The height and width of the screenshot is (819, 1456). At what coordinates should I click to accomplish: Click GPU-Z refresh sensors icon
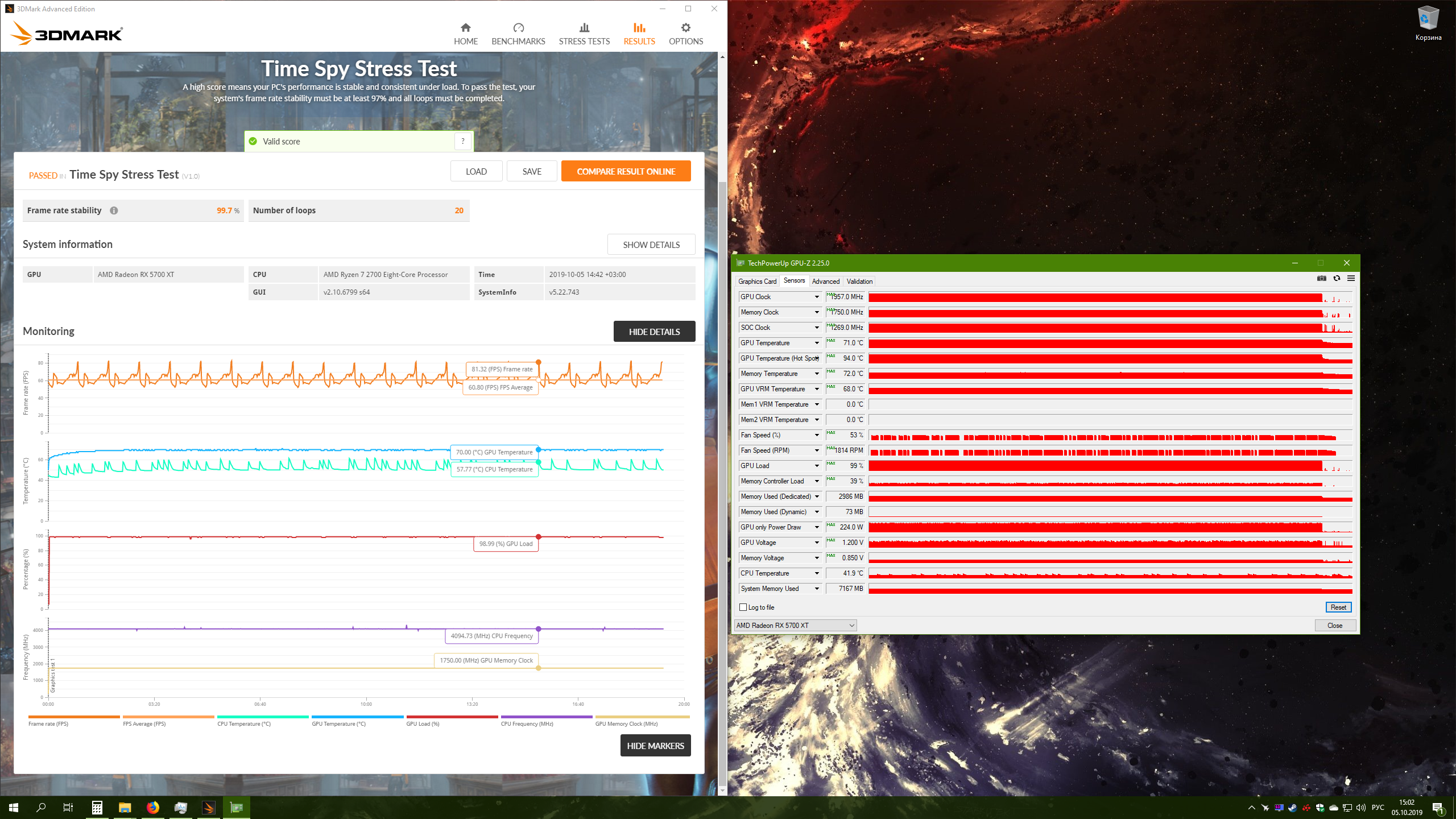pyautogui.click(x=1337, y=278)
